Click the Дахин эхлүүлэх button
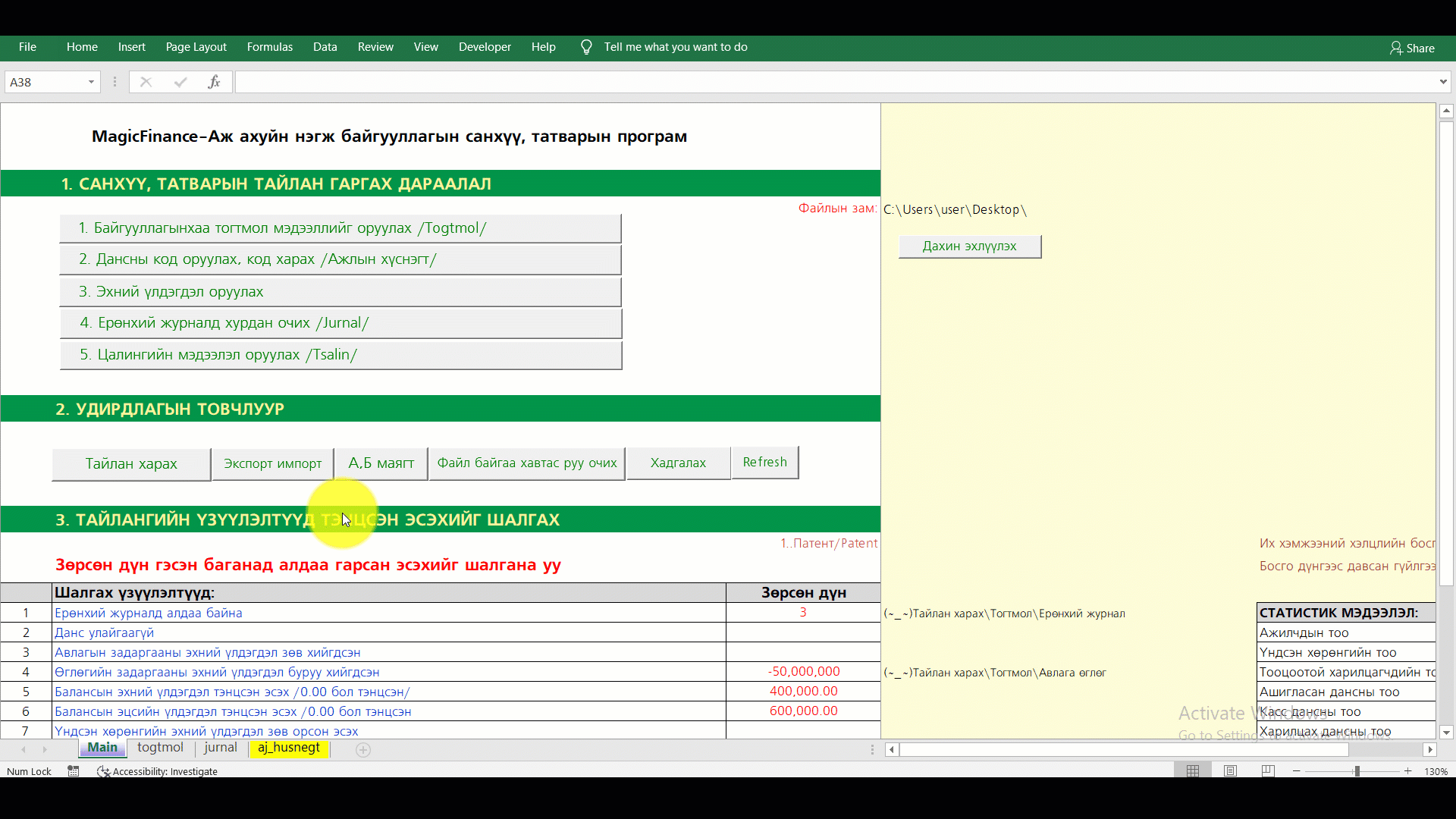1456x819 pixels. tap(969, 246)
